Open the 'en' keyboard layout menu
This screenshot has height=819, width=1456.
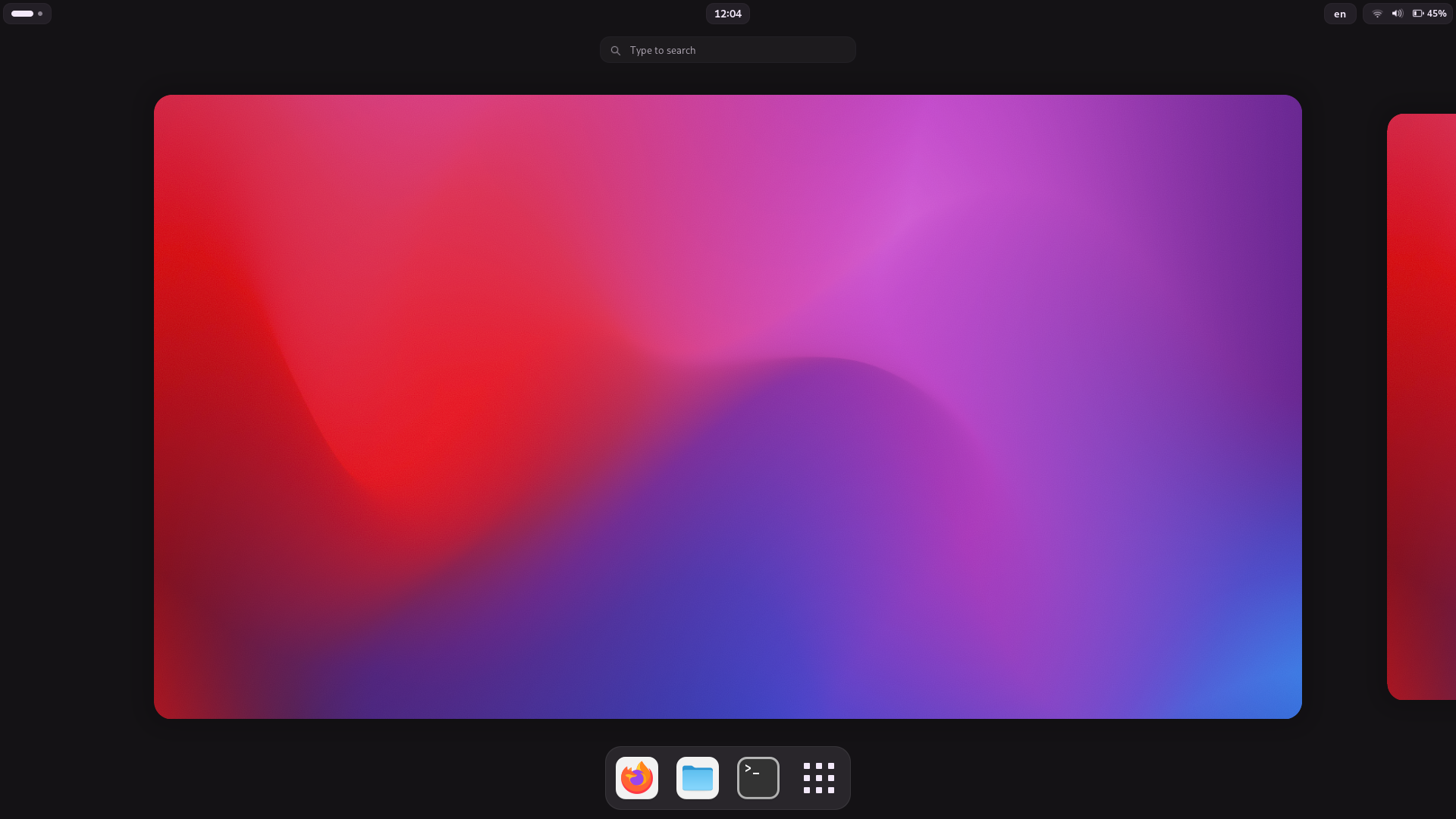coord(1340,14)
